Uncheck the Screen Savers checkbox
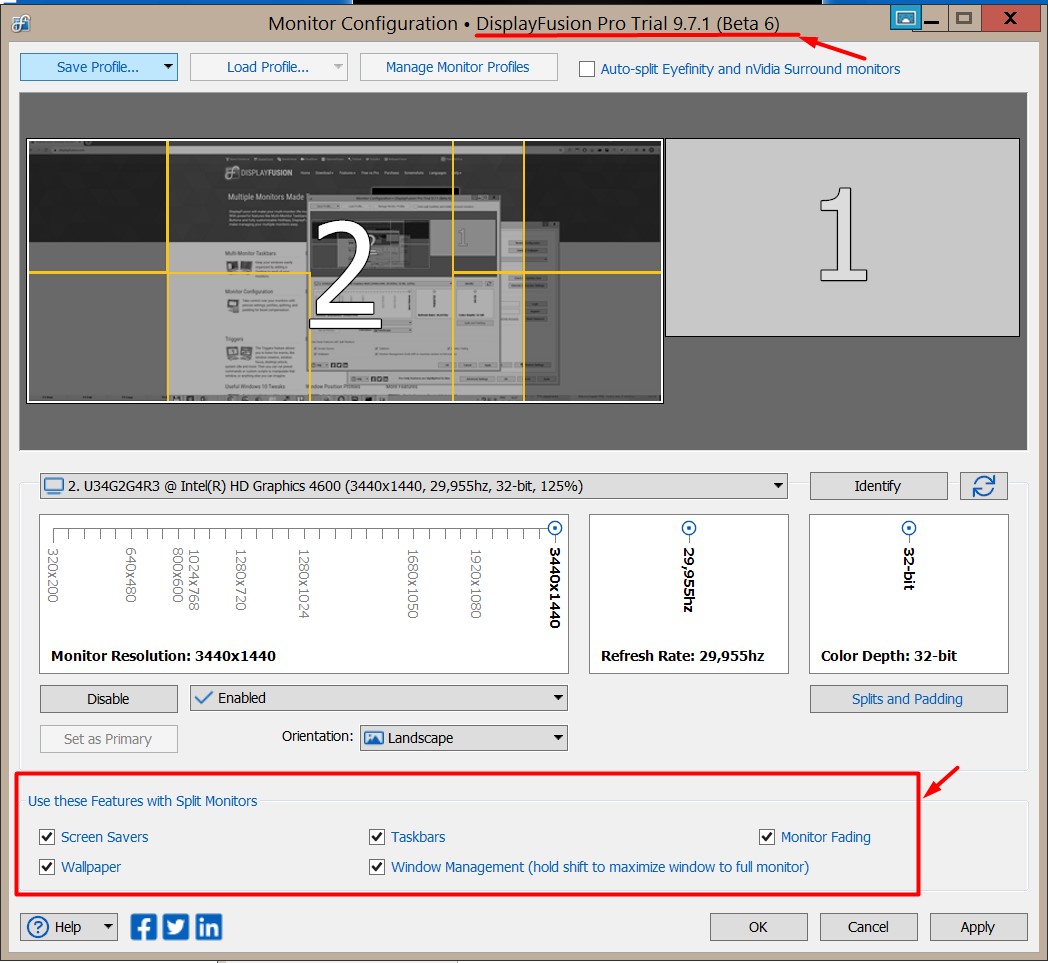This screenshot has height=963, width=1048. (x=47, y=837)
